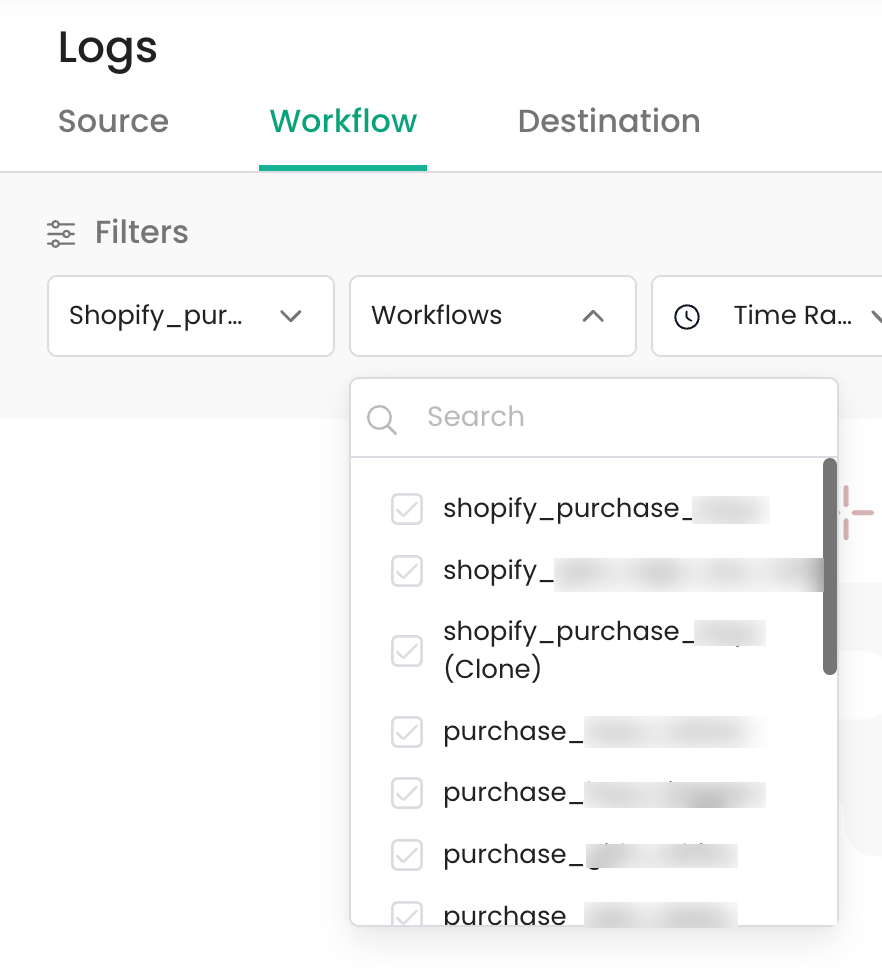
Task: Uncheck the fourth checkbox in the workflow list
Action: point(407,732)
